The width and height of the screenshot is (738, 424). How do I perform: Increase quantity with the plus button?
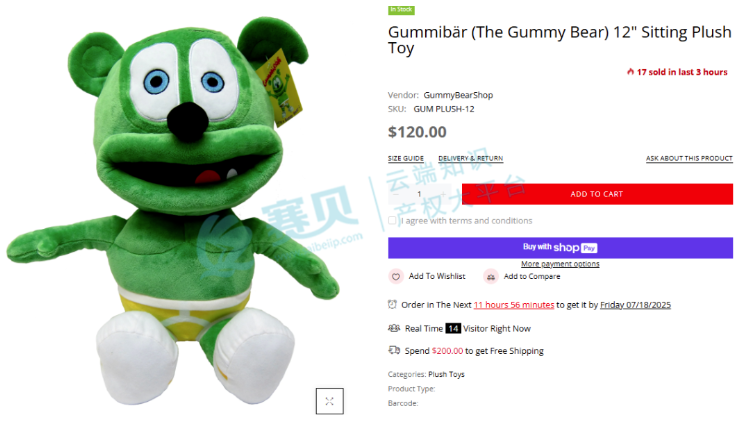tap(443, 194)
